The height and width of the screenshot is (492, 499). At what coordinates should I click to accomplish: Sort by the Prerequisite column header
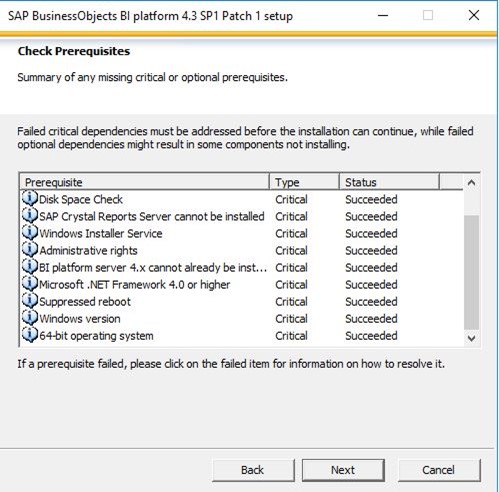pyautogui.click(x=144, y=182)
